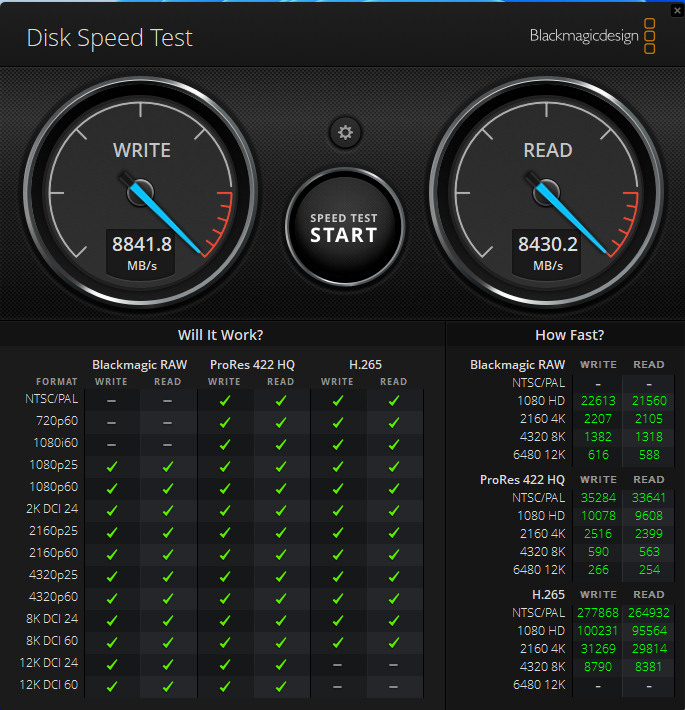Click the write speed value 8841.8
Screen dimensions: 685x710
tap(142, 244)
